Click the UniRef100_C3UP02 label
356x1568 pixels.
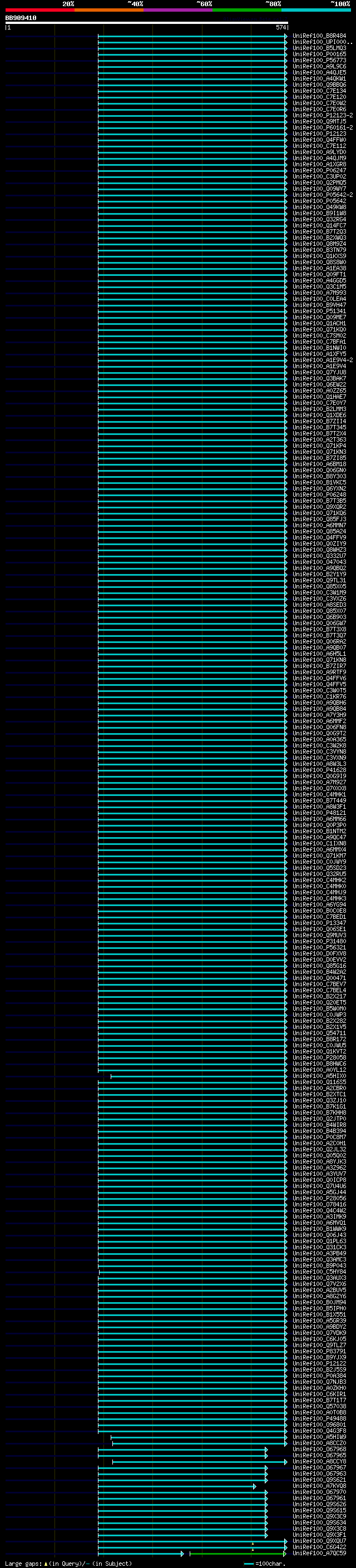click(x=319, y=176)
